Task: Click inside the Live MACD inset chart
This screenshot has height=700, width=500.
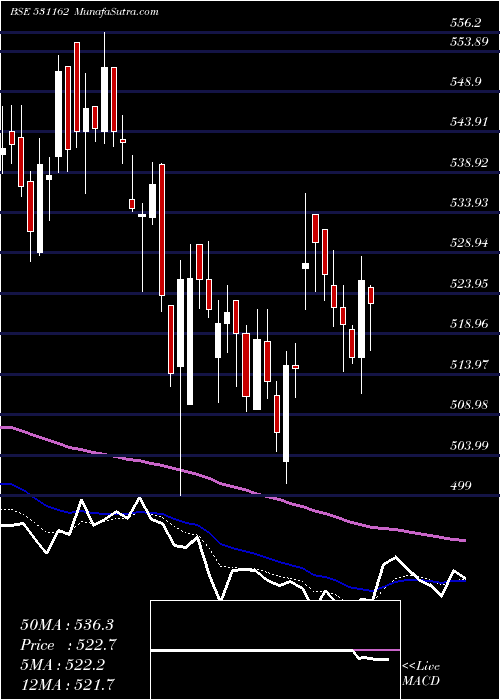Action: point(275,650)
